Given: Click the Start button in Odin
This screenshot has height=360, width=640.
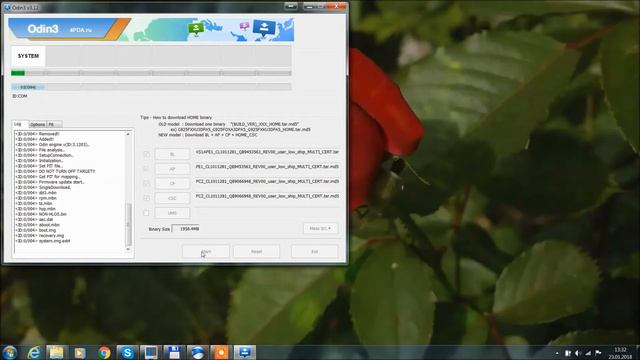Looking at the screenshot, I should (x=206, y=251).
